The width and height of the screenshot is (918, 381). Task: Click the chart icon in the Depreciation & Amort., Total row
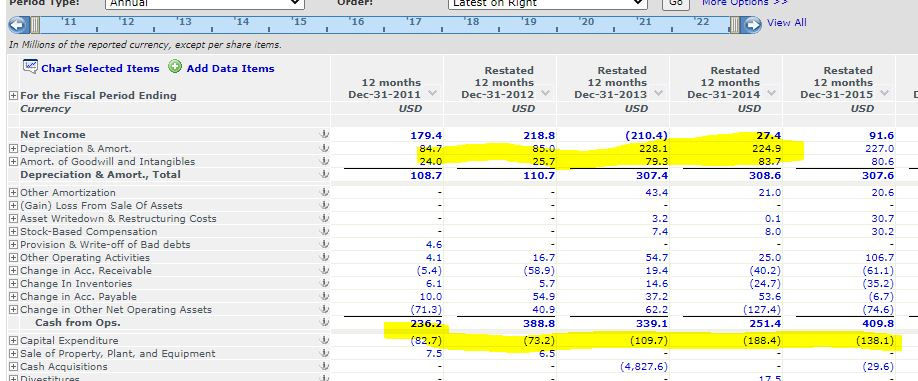(x=323, y=174)
